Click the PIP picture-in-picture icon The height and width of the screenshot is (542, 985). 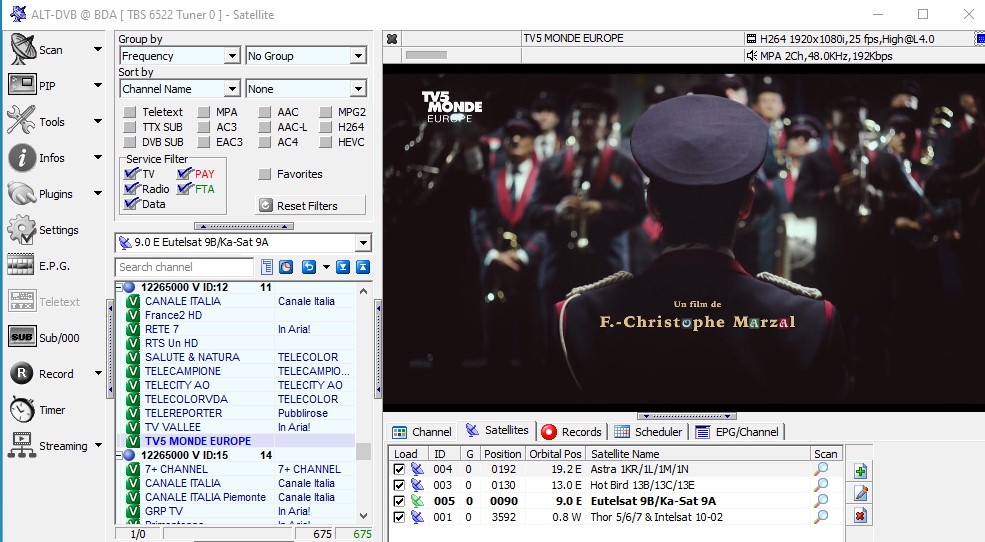(x=22, y=84)
